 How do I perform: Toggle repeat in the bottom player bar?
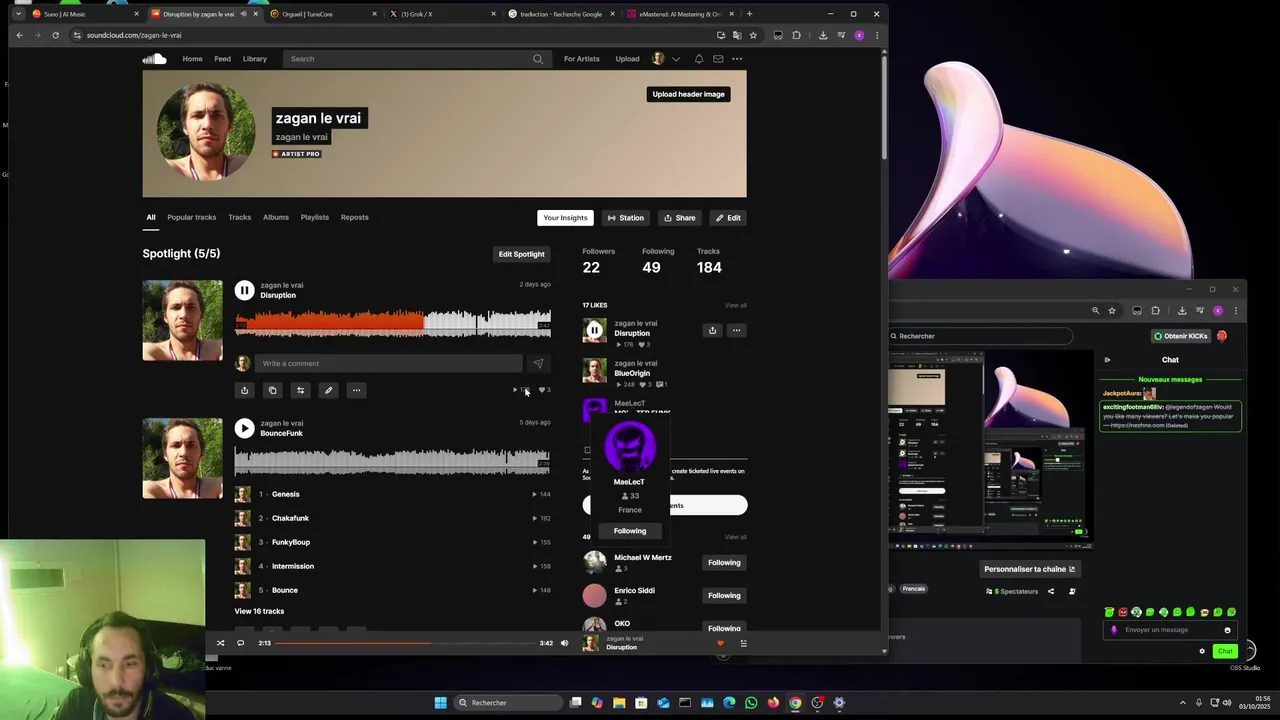[240, 643]
